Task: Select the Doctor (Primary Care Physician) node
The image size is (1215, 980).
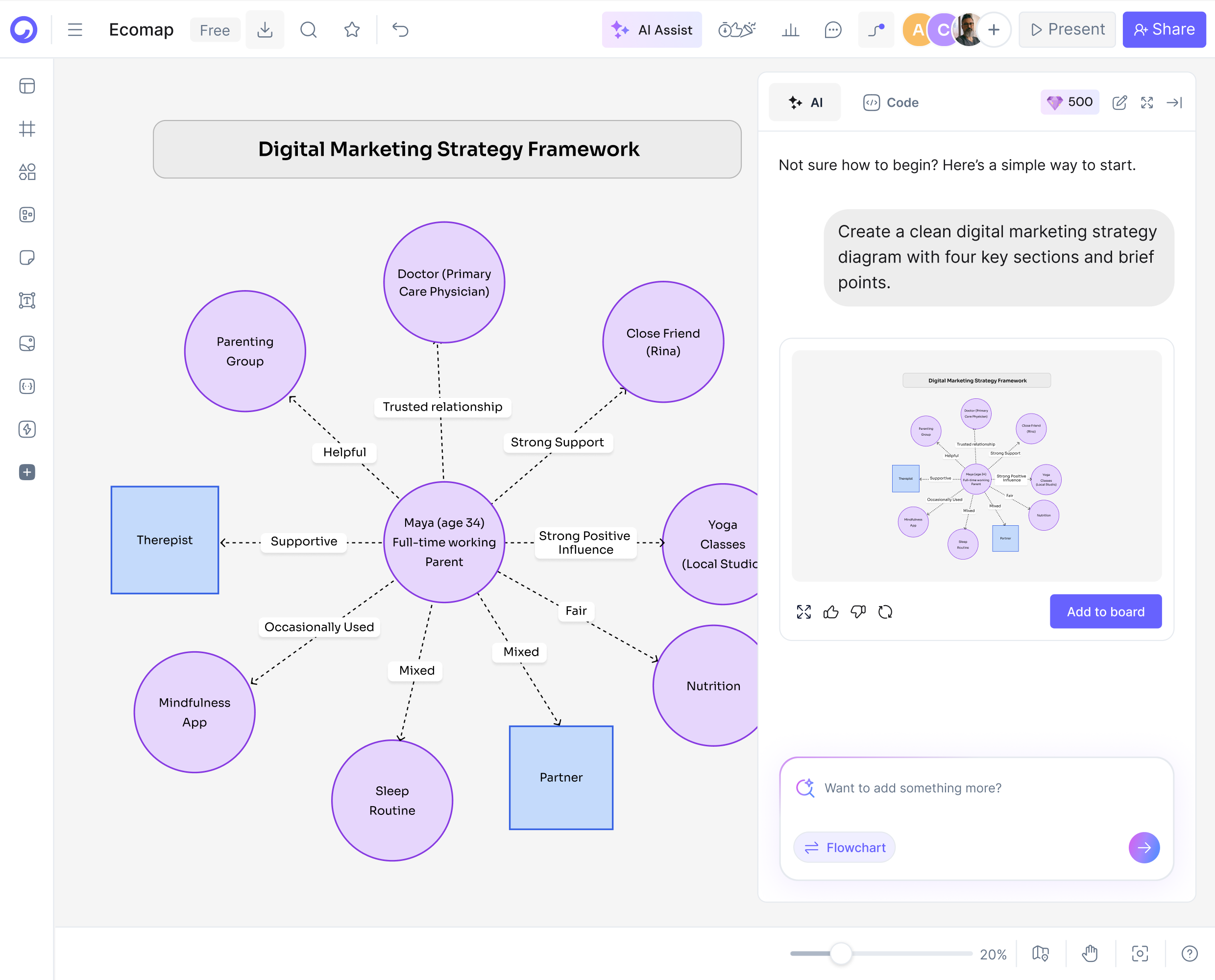Action: pyautogui.click(x=444, y=282)
